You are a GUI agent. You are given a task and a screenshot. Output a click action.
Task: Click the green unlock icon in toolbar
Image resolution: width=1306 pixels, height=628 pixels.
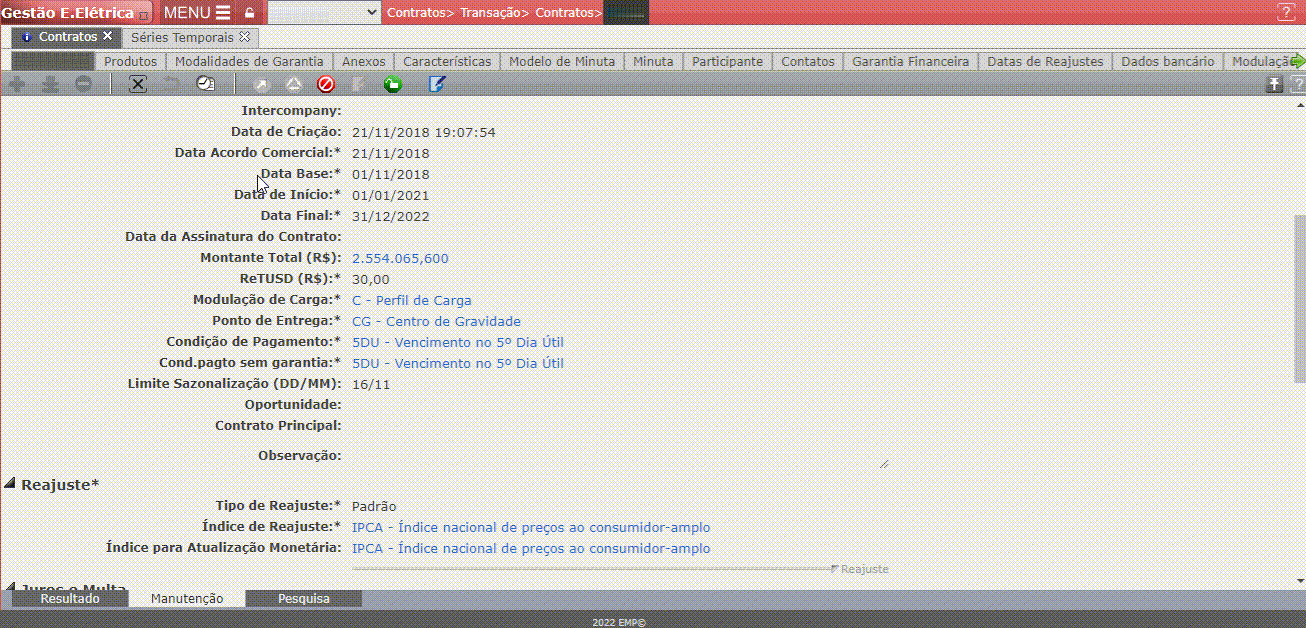(392, 85)
